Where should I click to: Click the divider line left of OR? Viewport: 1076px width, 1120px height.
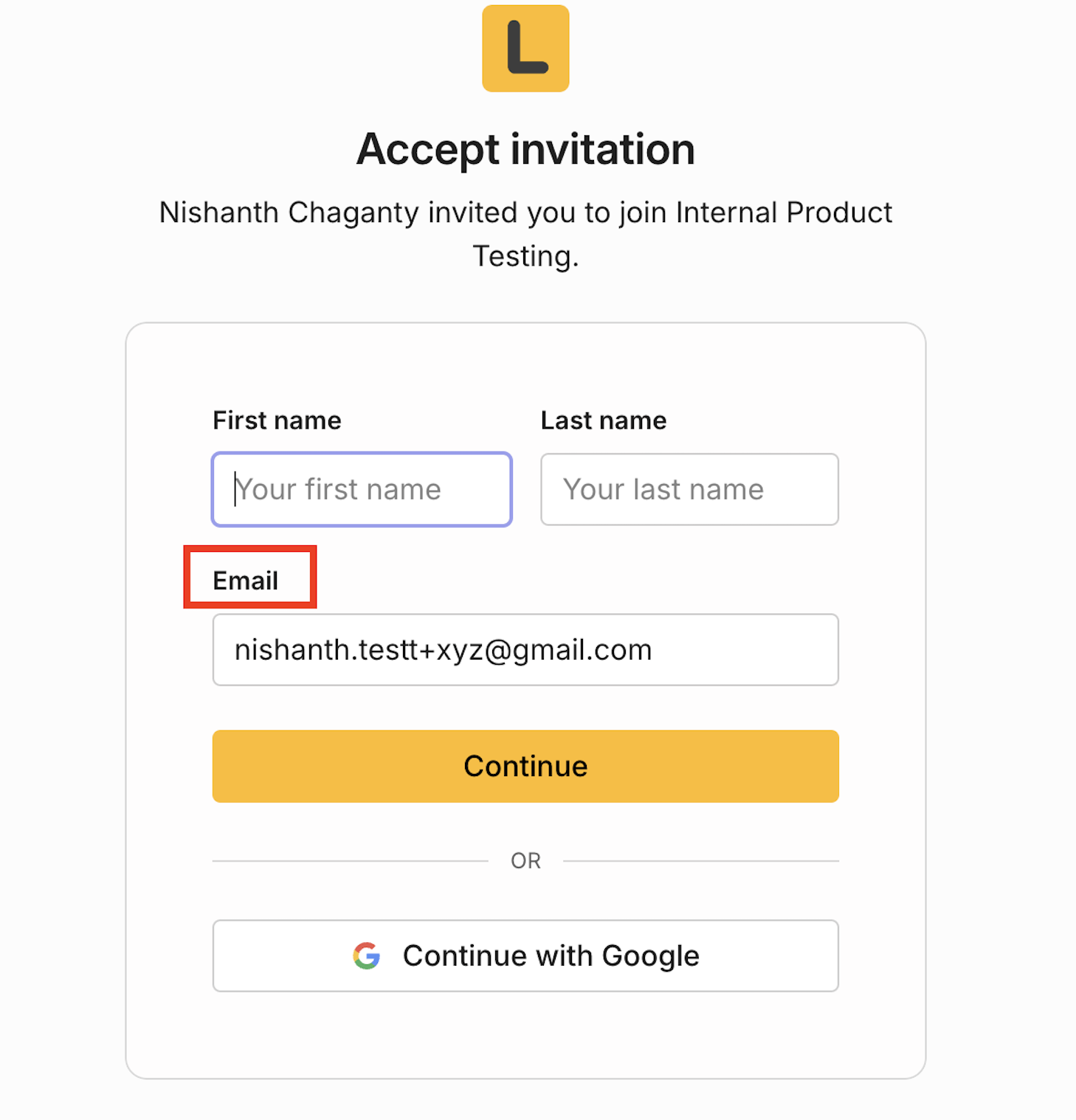[351, 860]
